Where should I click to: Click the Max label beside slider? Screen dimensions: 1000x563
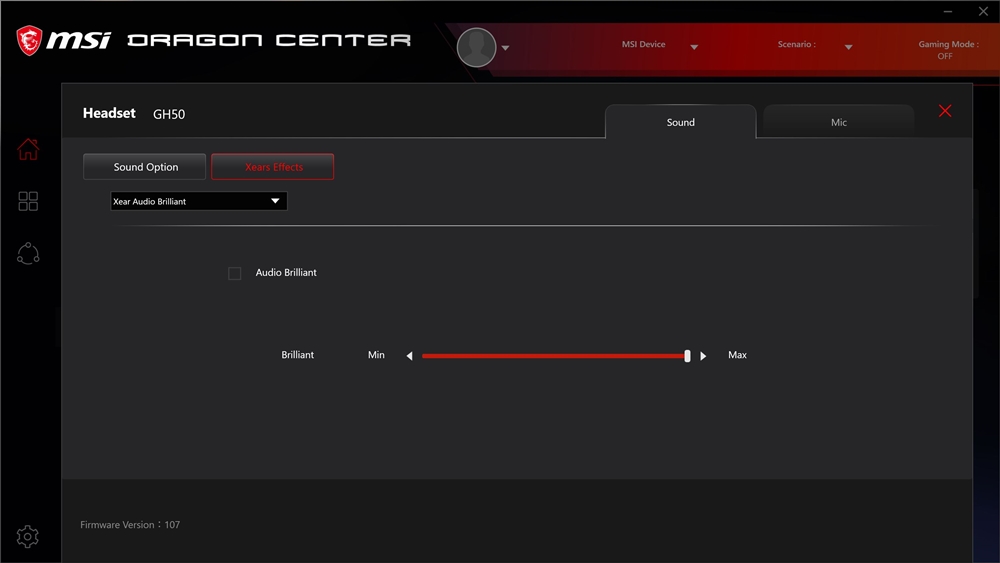(737, 355)
